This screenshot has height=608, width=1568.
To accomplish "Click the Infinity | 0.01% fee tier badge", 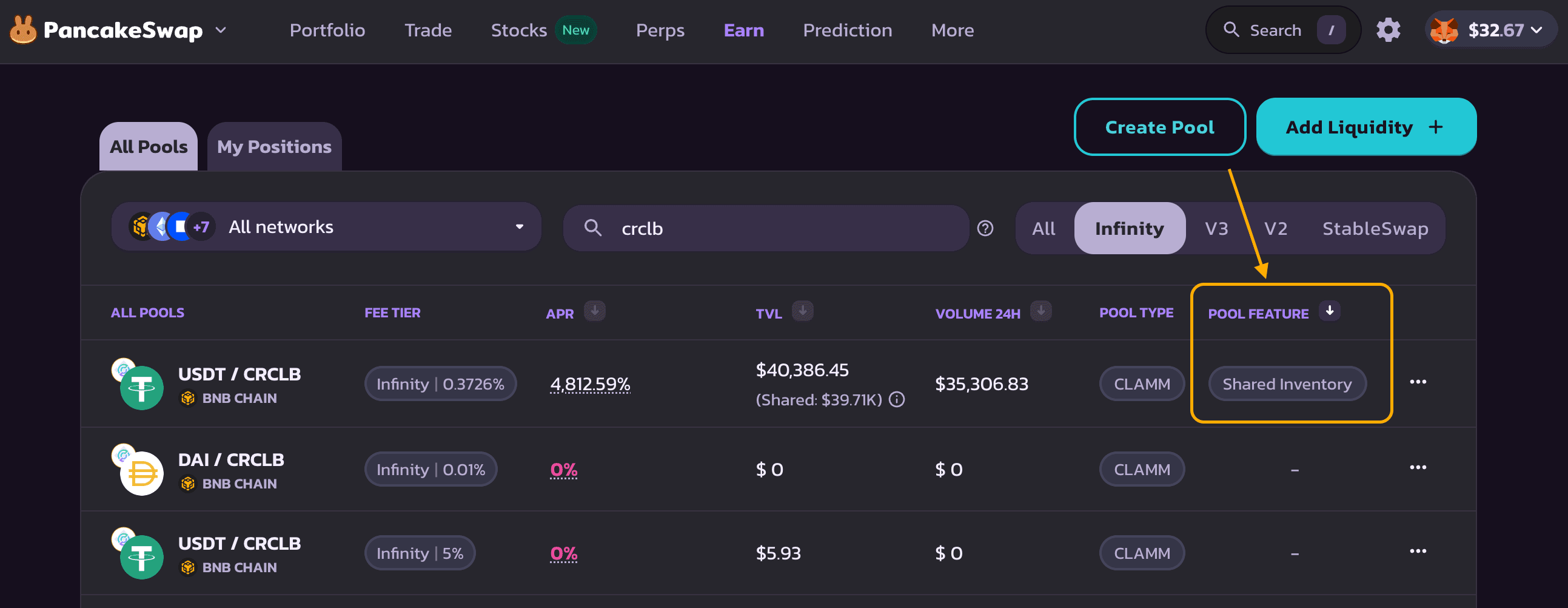I will point(431,469).
